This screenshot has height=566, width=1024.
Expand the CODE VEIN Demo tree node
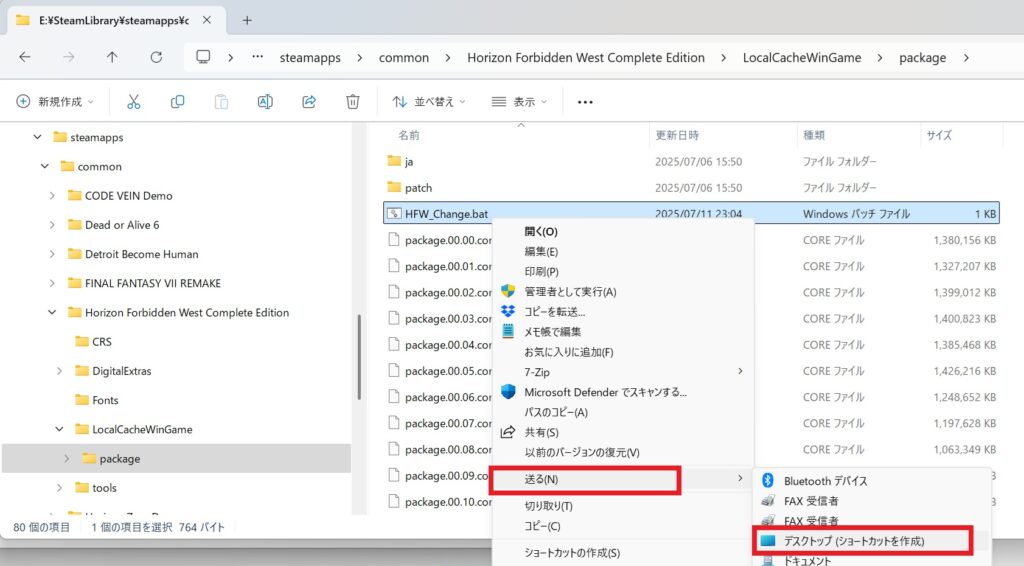pyautogui.click(x=52, y=196)
